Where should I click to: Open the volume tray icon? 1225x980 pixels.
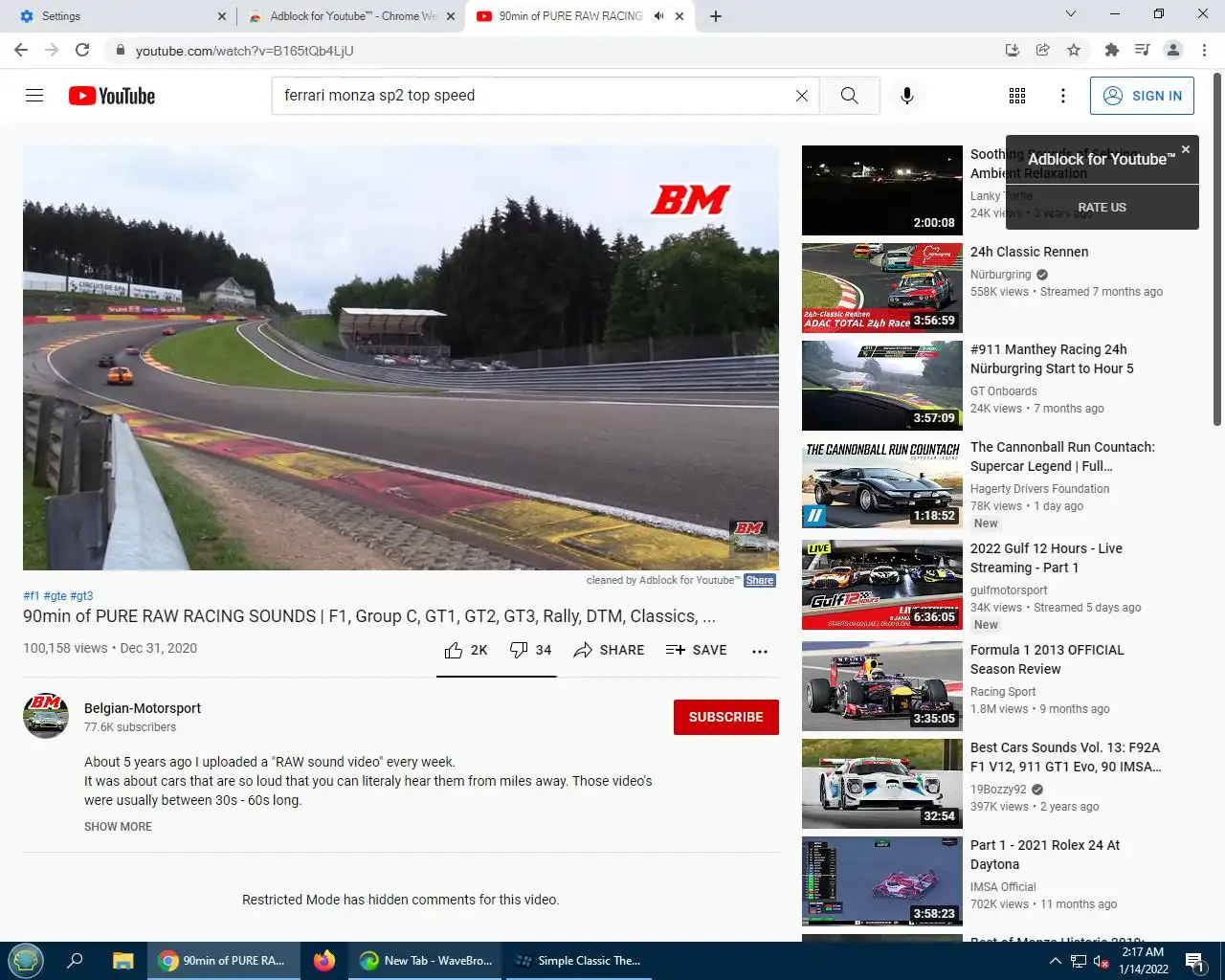[x=1101, y=961]
